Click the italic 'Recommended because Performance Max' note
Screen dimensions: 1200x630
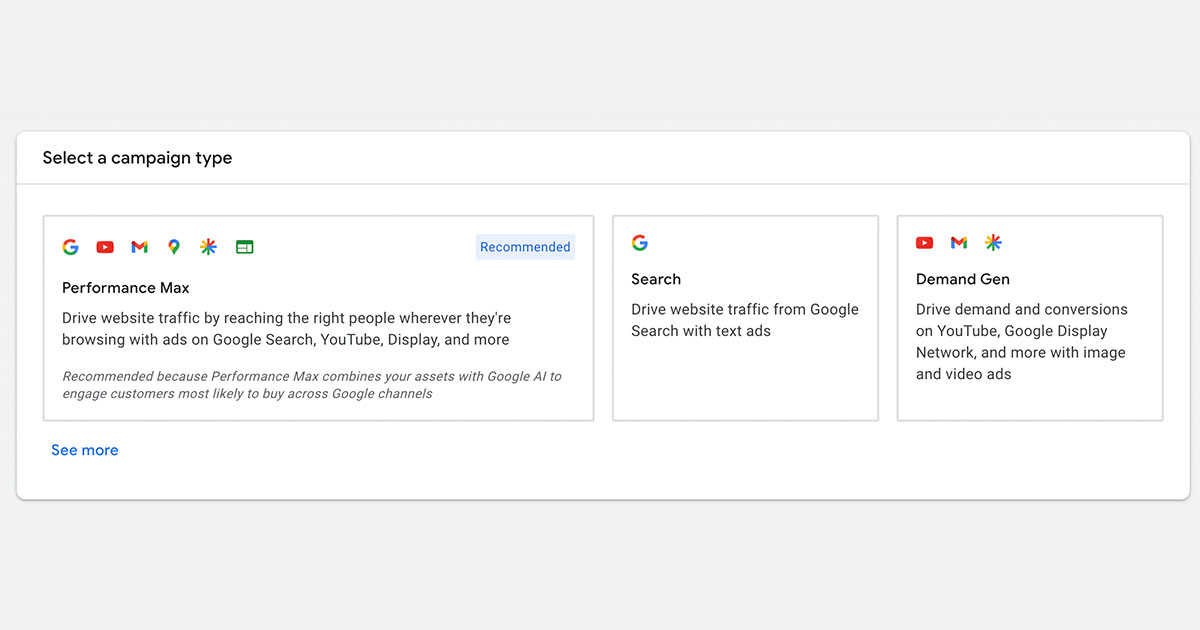[x=312, y=385]
